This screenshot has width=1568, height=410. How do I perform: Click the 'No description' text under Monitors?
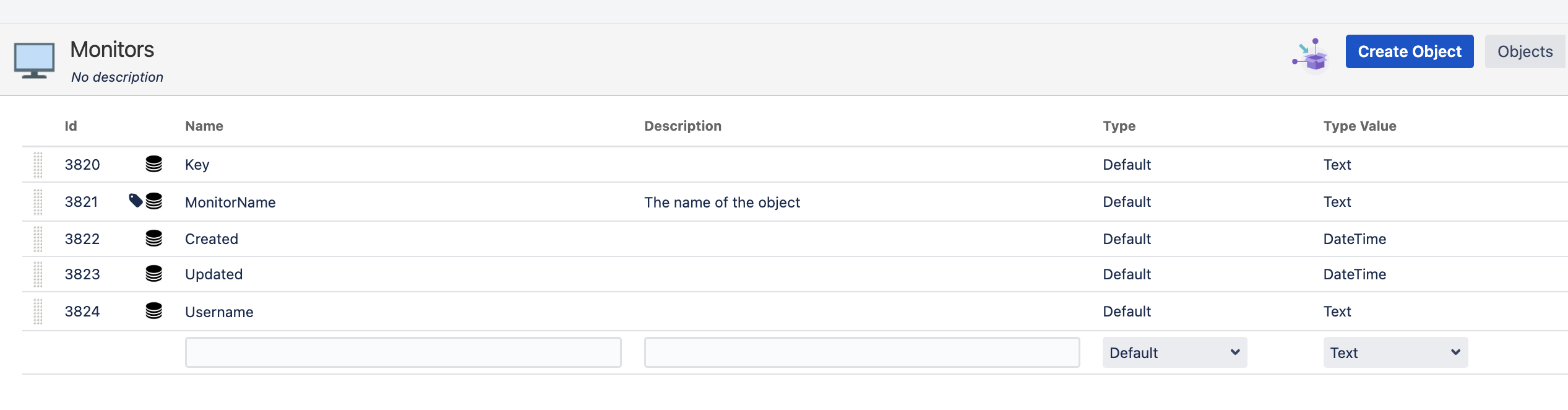coord(117,77)
